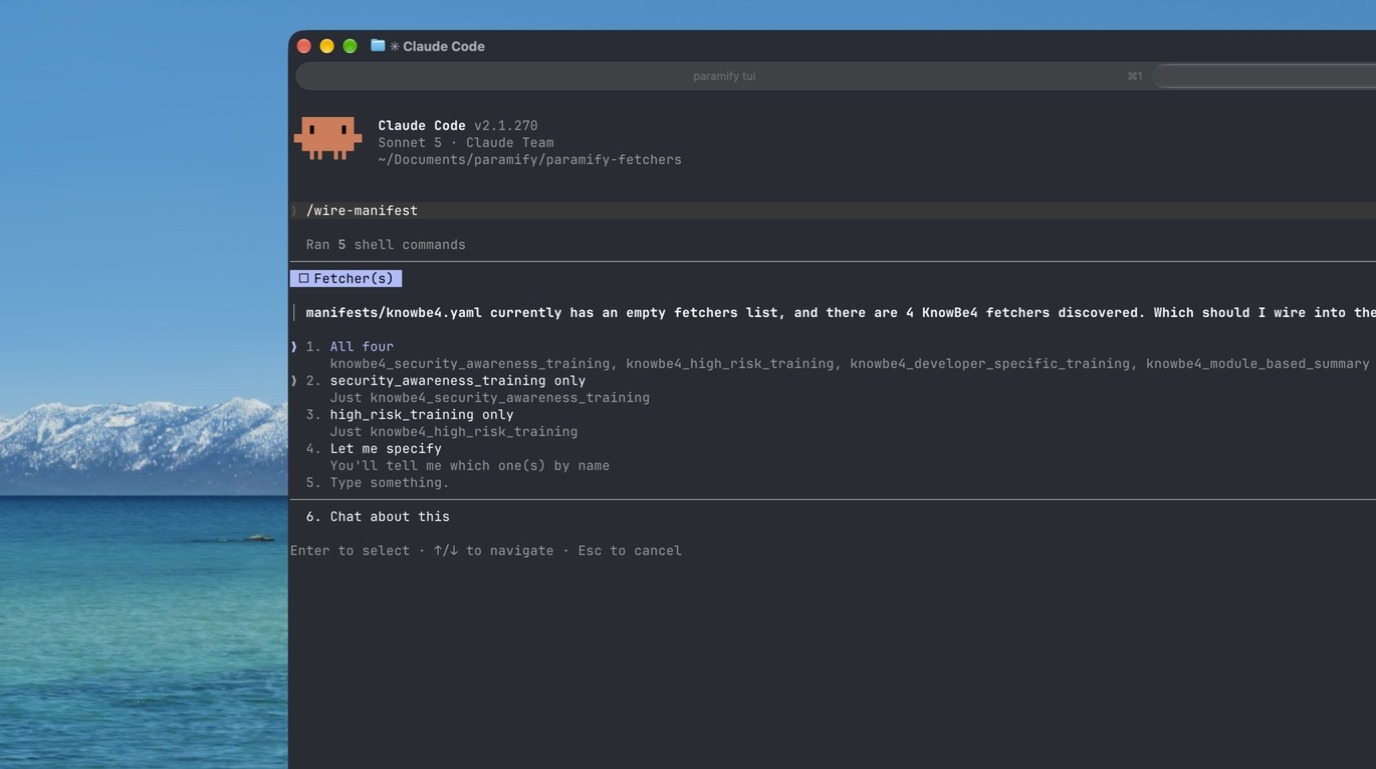Click the 'Enter to select' hint line
This screenshot has height=769, width=1376.
485,551
